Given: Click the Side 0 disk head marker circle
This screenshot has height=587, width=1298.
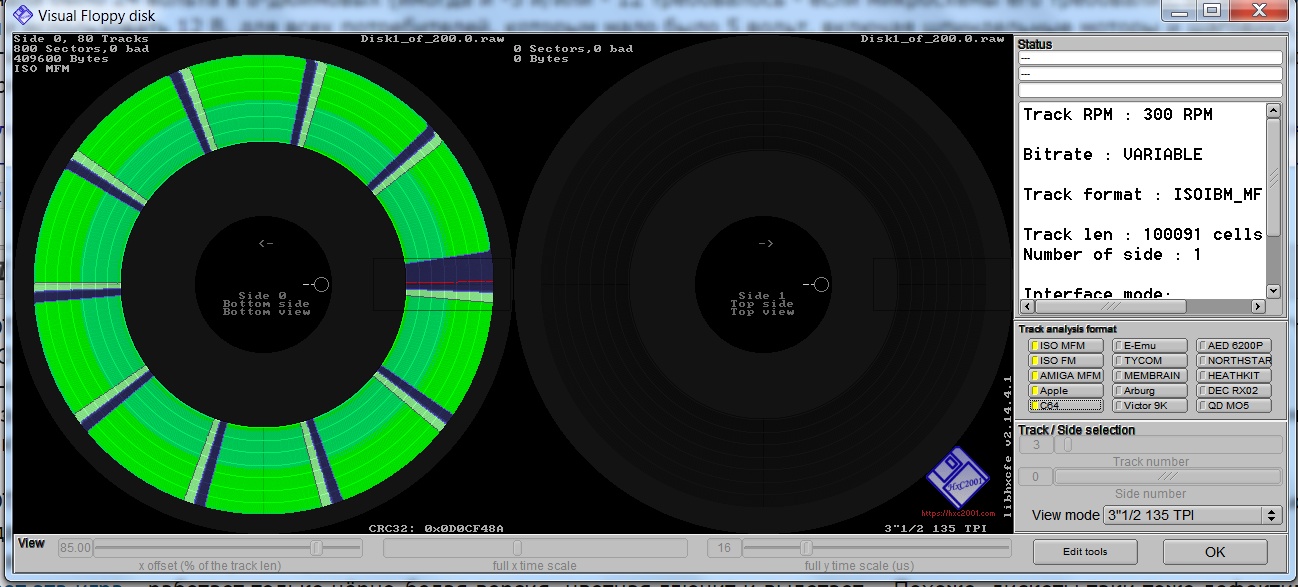Looking at the screenshot, I should (321, 285).
